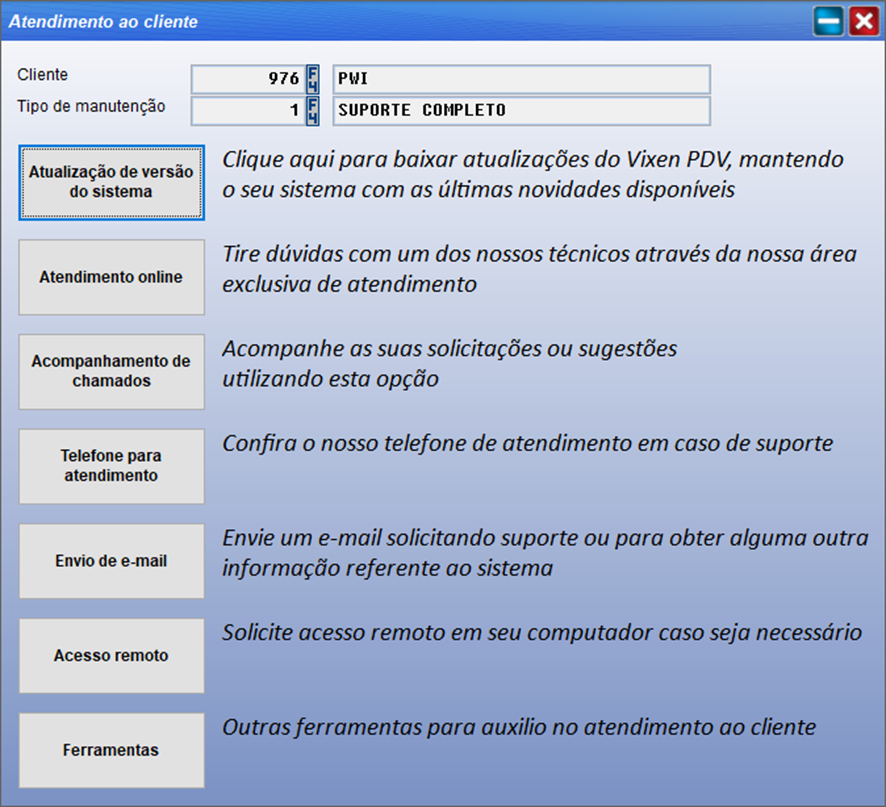The width and height of the screenshot is (886, 807).
Task: Open the Ferramentas button
Action: (111, 750)
